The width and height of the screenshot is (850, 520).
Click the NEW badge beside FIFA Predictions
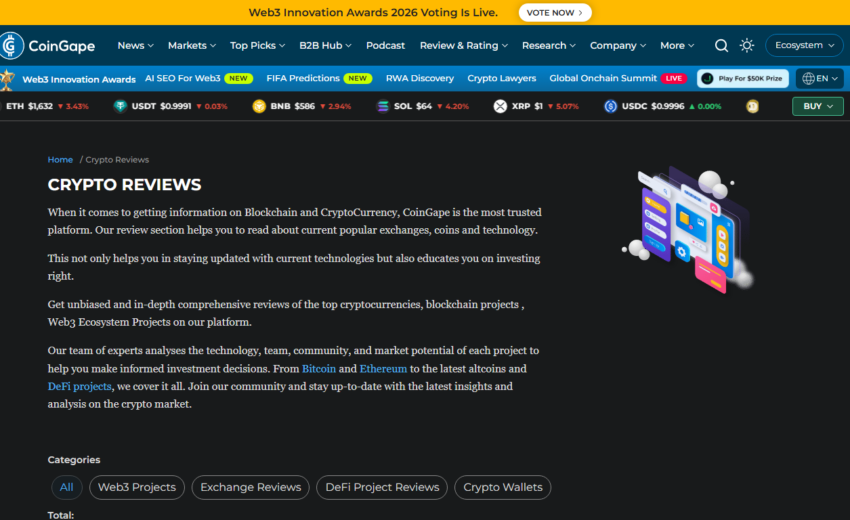click(358, 79)
